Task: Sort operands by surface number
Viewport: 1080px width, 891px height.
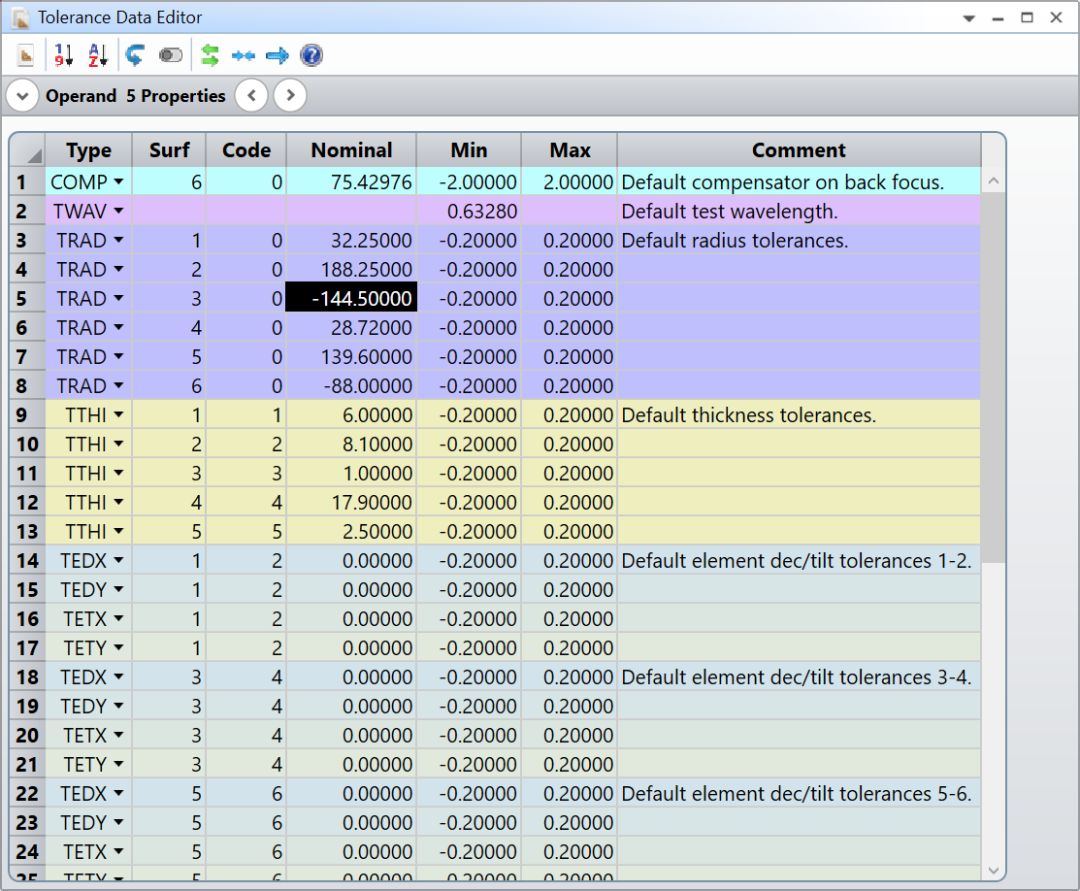Action: [64, 56]
